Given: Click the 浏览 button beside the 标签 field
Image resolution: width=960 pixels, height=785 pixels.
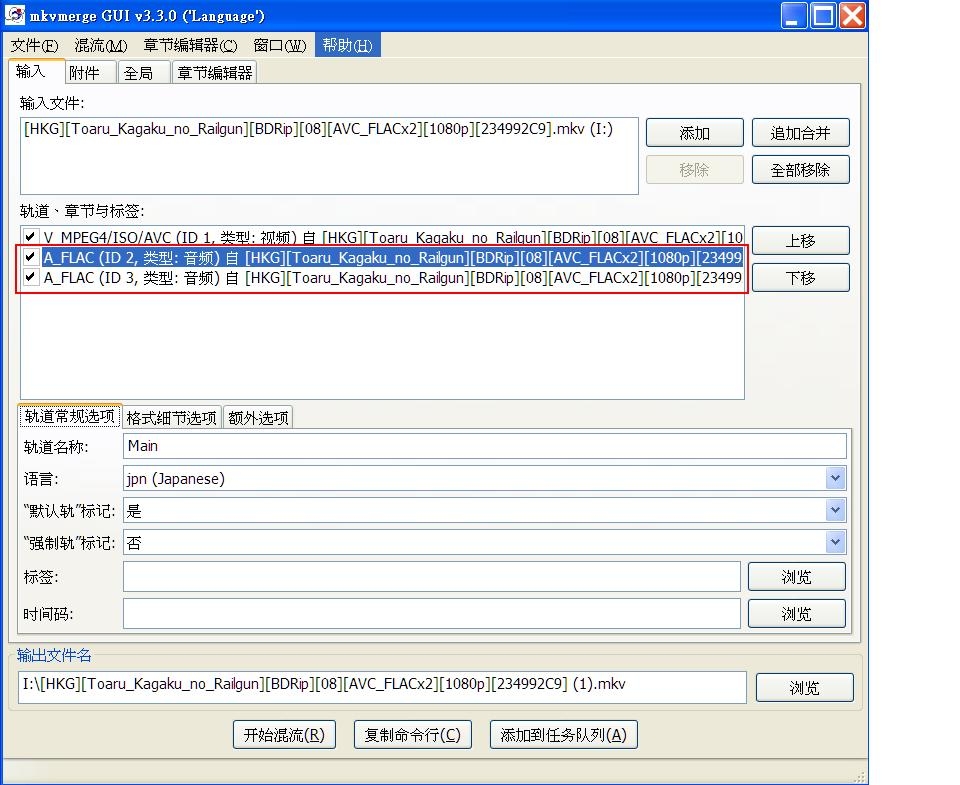Looking at the screenshot, I should click(797, 577).
